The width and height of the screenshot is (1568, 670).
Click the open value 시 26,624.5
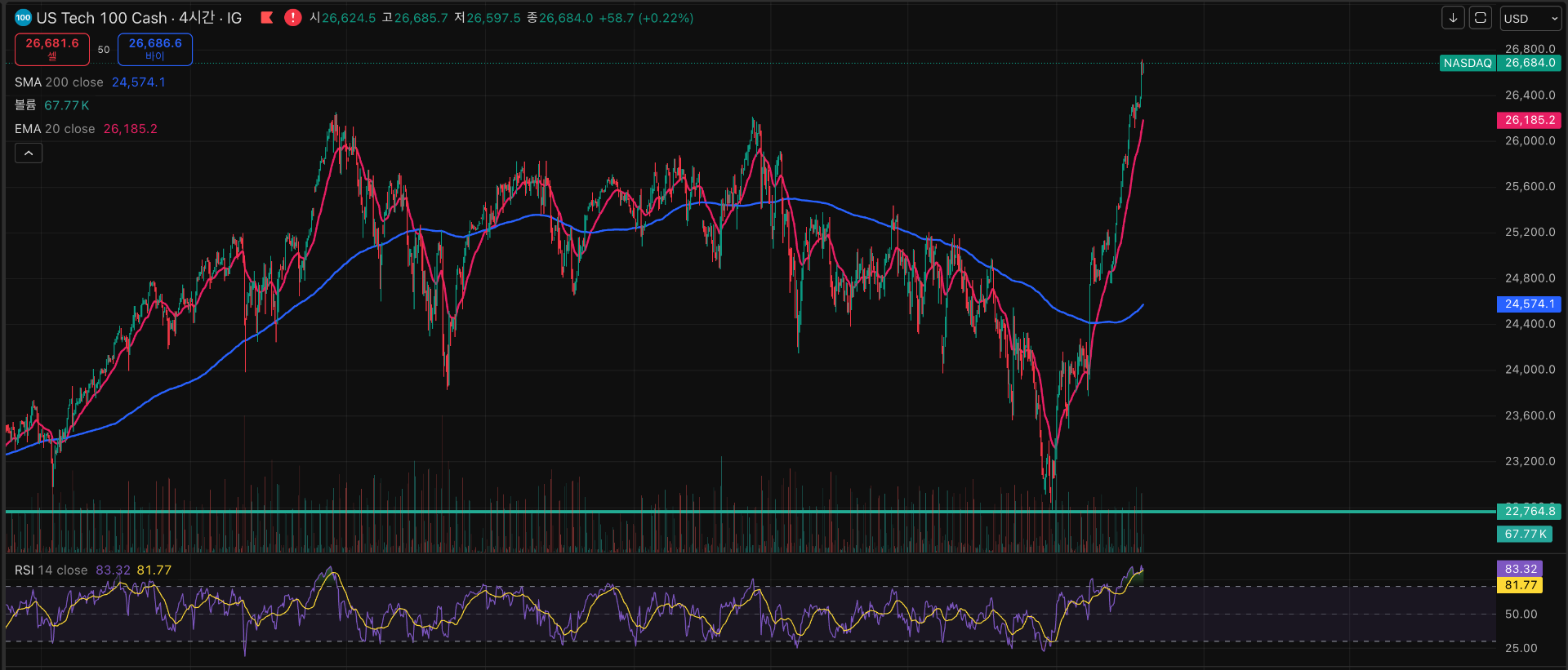pos(343,18)
